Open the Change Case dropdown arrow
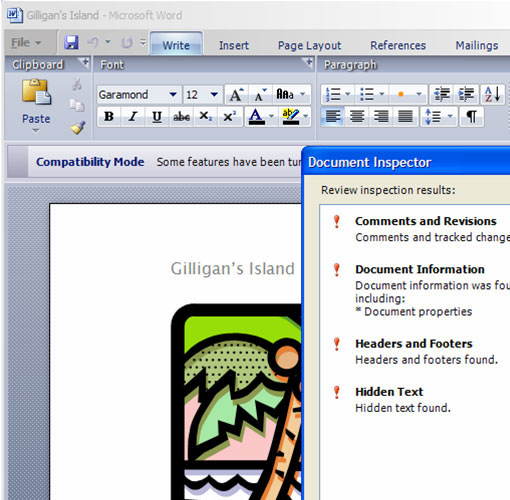Screen dimensions: 510x500 point(303,95)
